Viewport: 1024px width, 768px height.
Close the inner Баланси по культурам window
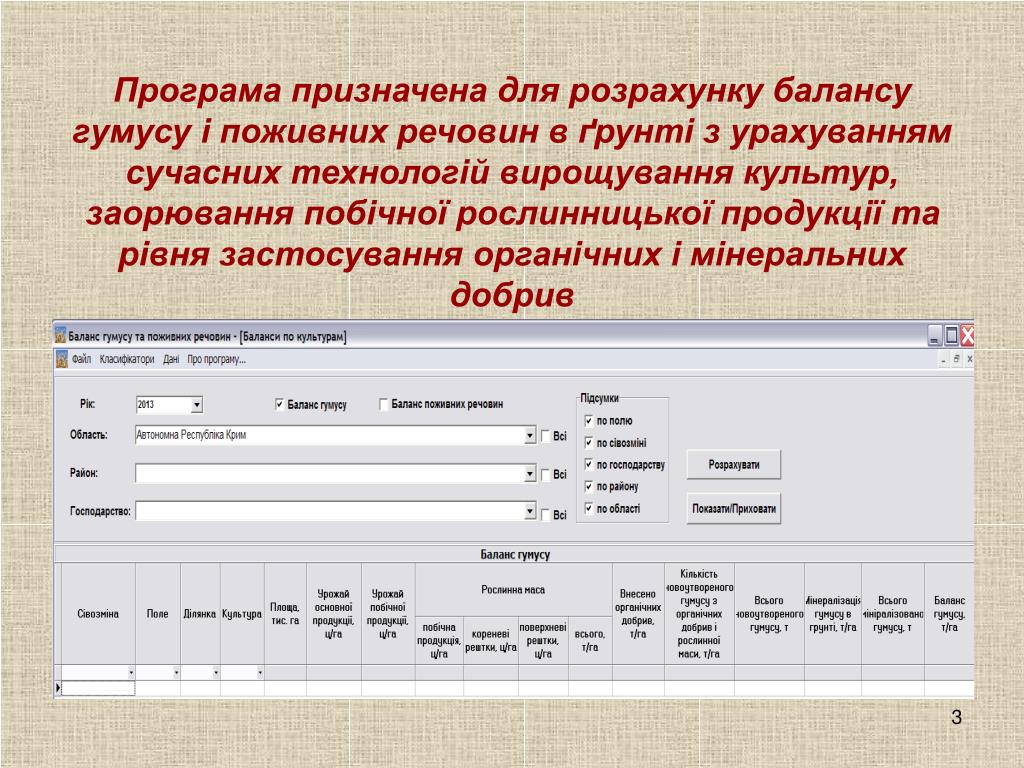[969, 359]
